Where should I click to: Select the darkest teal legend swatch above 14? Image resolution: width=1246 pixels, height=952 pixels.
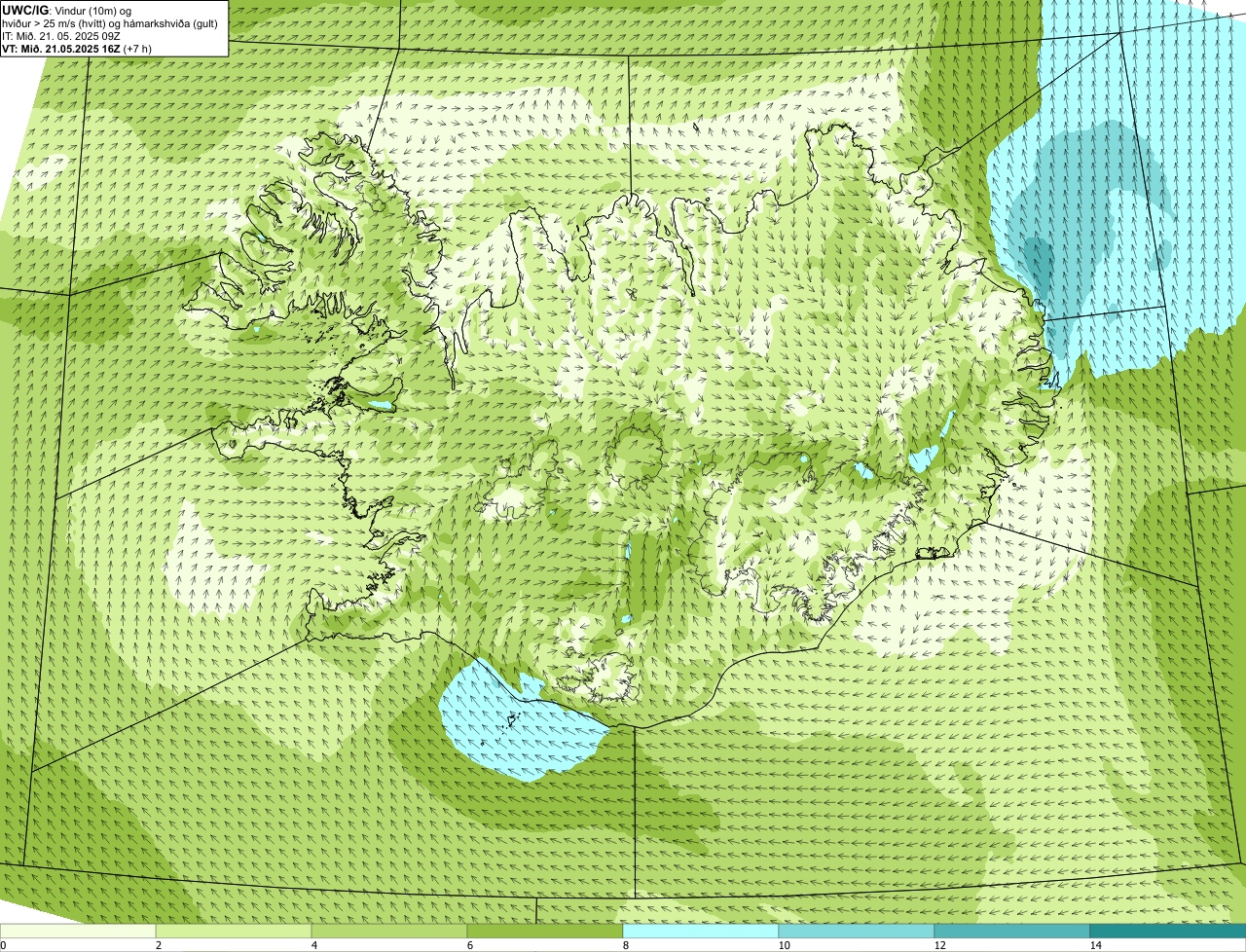pyautogui.click(x=1168, y=931)
